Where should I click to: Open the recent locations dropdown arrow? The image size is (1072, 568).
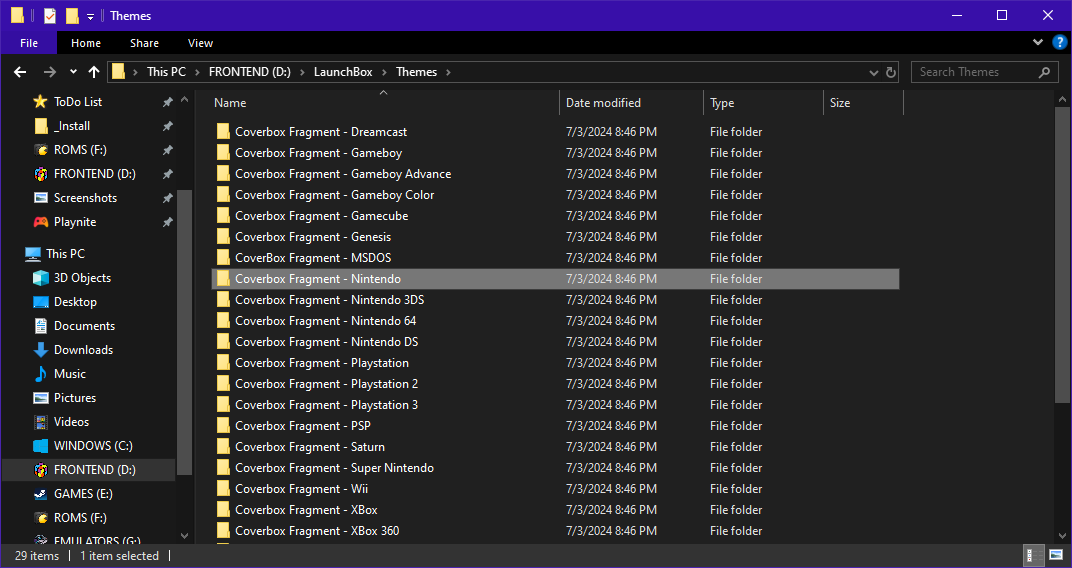73,72
